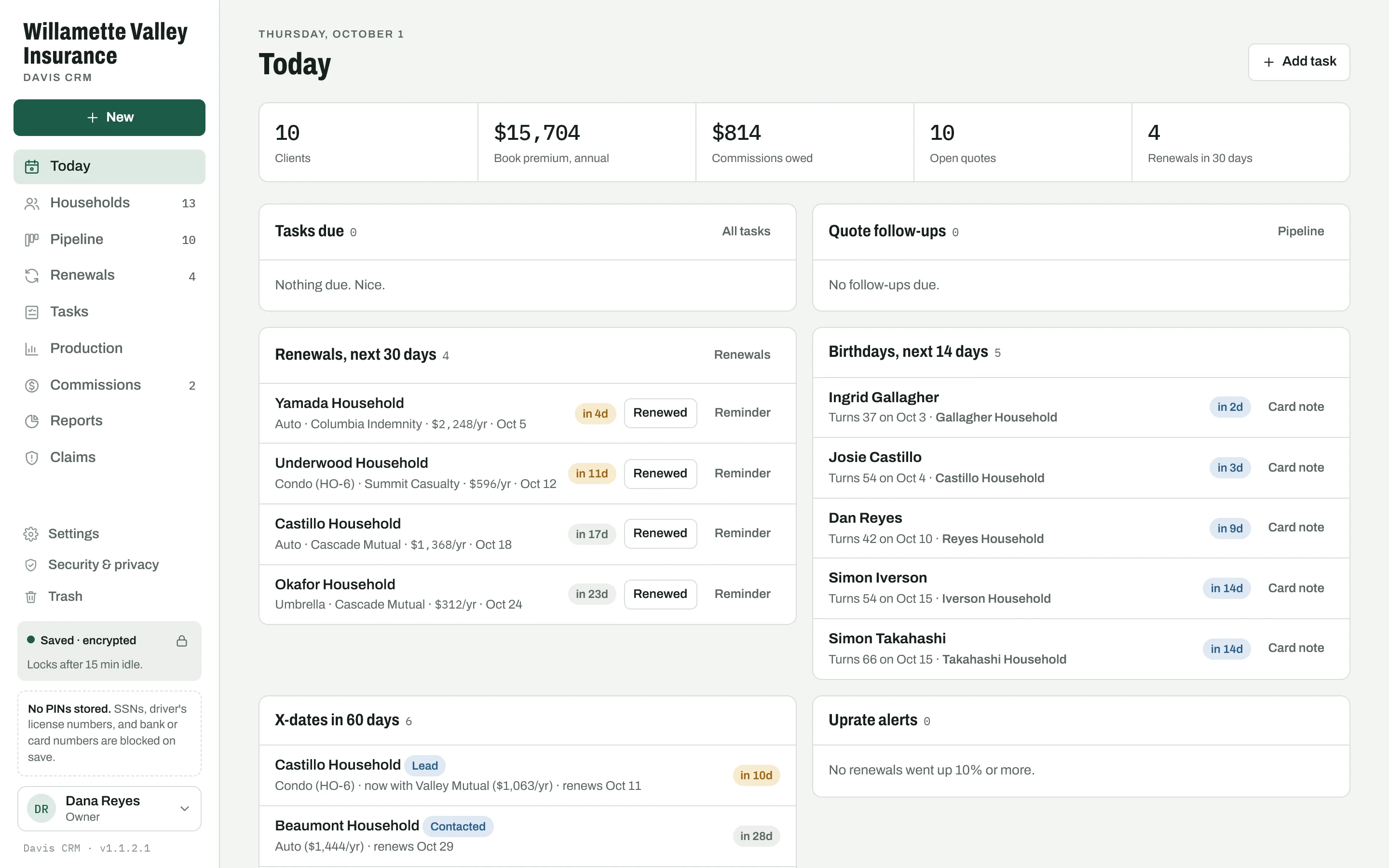Click the lock icon beside Saved encrypted

click(182, 641)
